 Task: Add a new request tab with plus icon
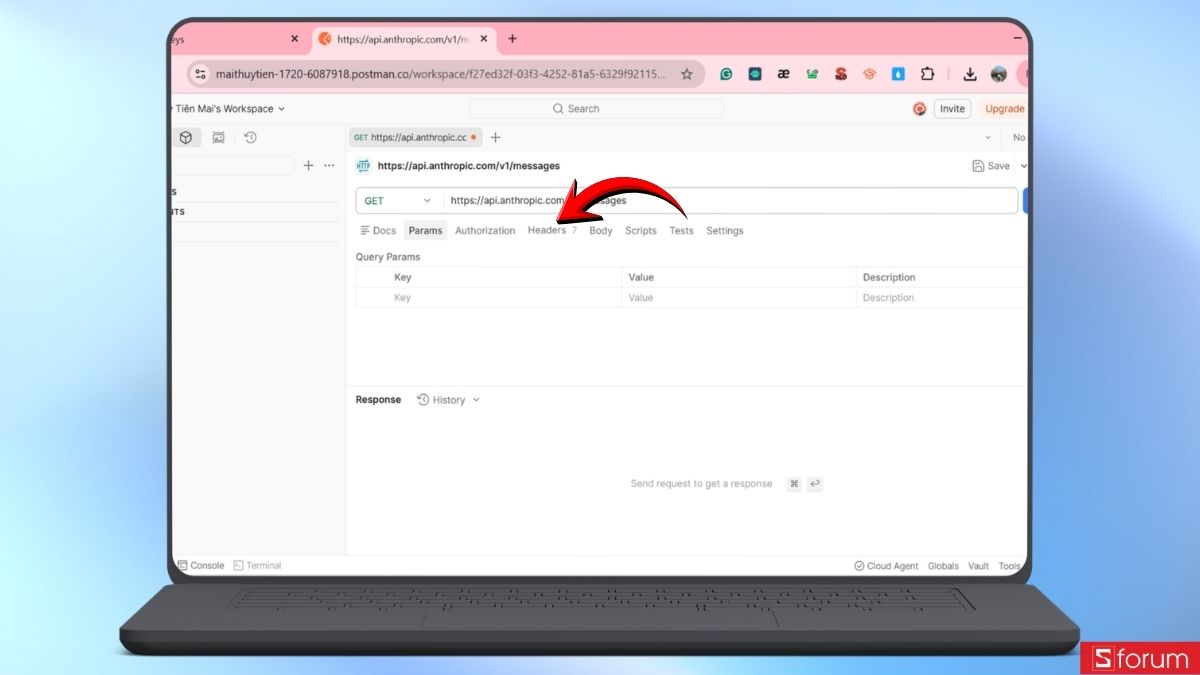[495, 137]
